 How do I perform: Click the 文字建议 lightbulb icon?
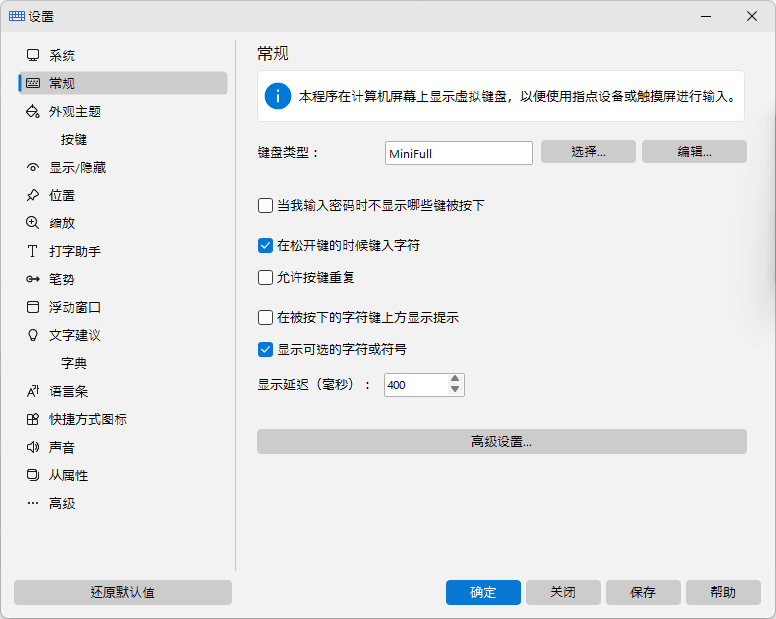point(33,335)
